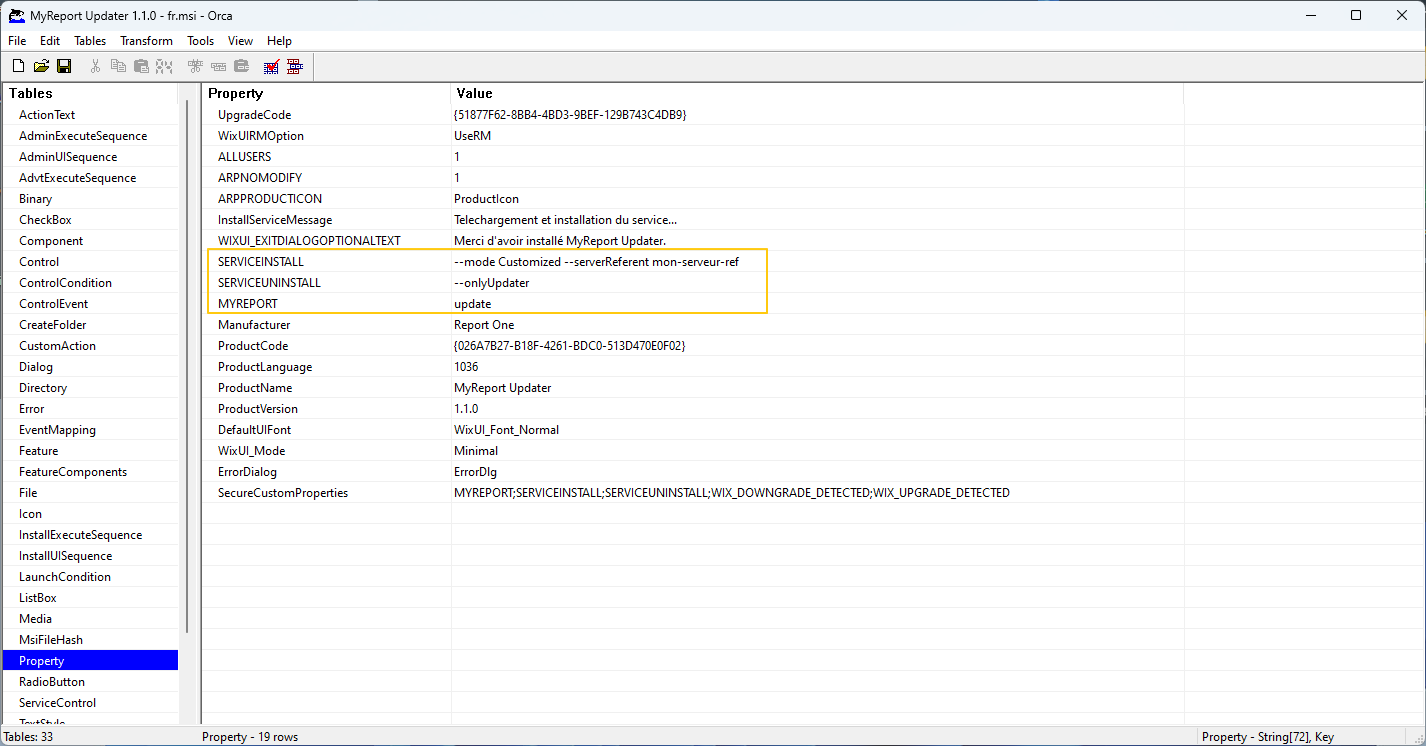1426x746 pixels.
Task: Click the Paste icon in the toolbar
Action: (141, 65)
